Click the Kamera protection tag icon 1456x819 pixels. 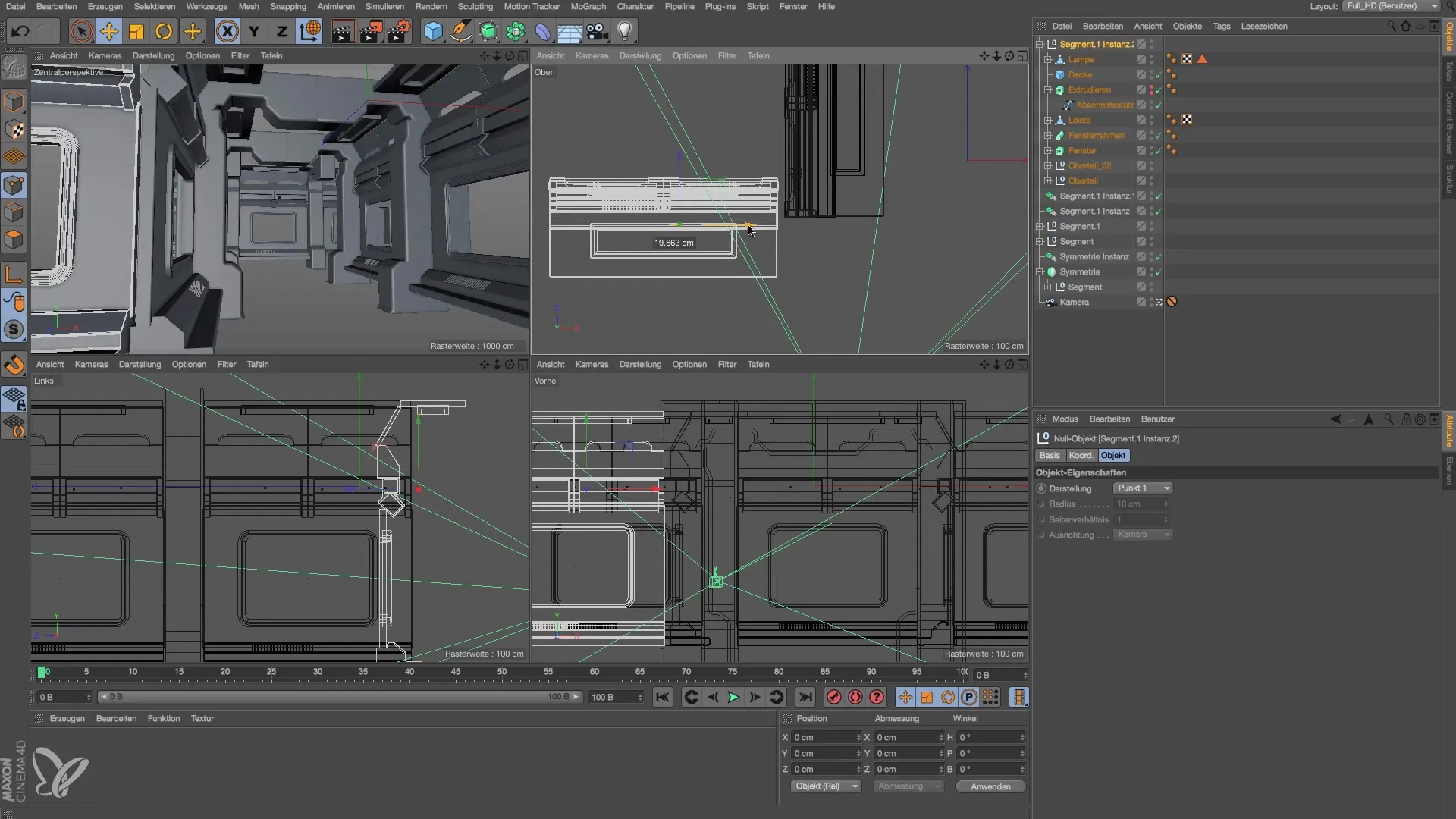click(1172, 302)
